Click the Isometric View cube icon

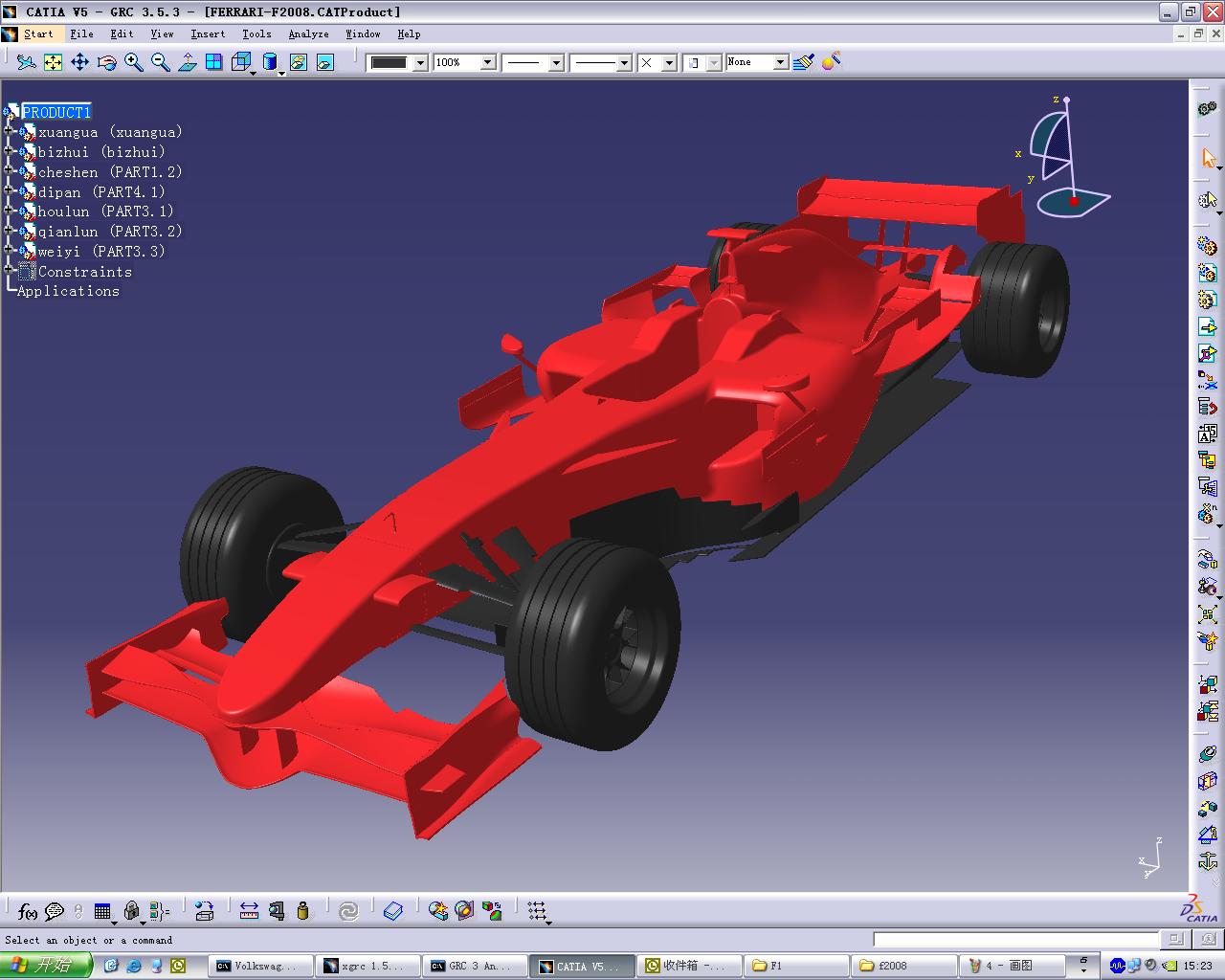tap(241, 62)
